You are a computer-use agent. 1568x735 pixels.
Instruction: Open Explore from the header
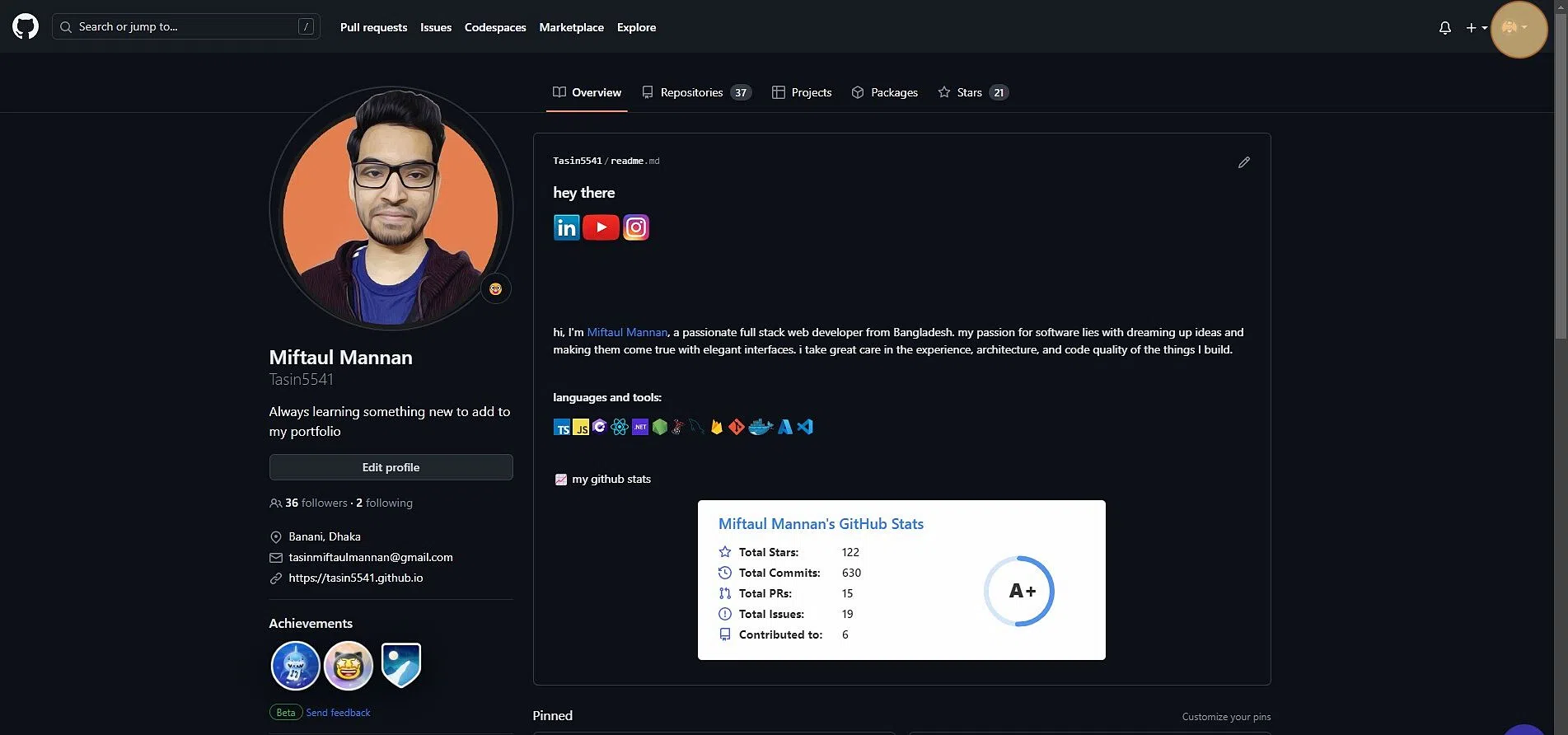click(x=637, y=27)
